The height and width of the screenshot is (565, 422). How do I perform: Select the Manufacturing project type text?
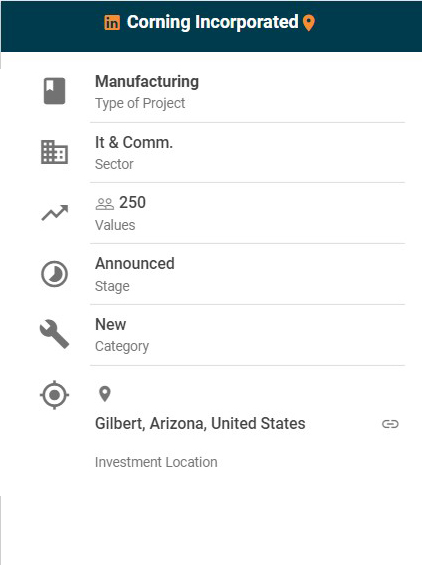click(x=147, y=82)
